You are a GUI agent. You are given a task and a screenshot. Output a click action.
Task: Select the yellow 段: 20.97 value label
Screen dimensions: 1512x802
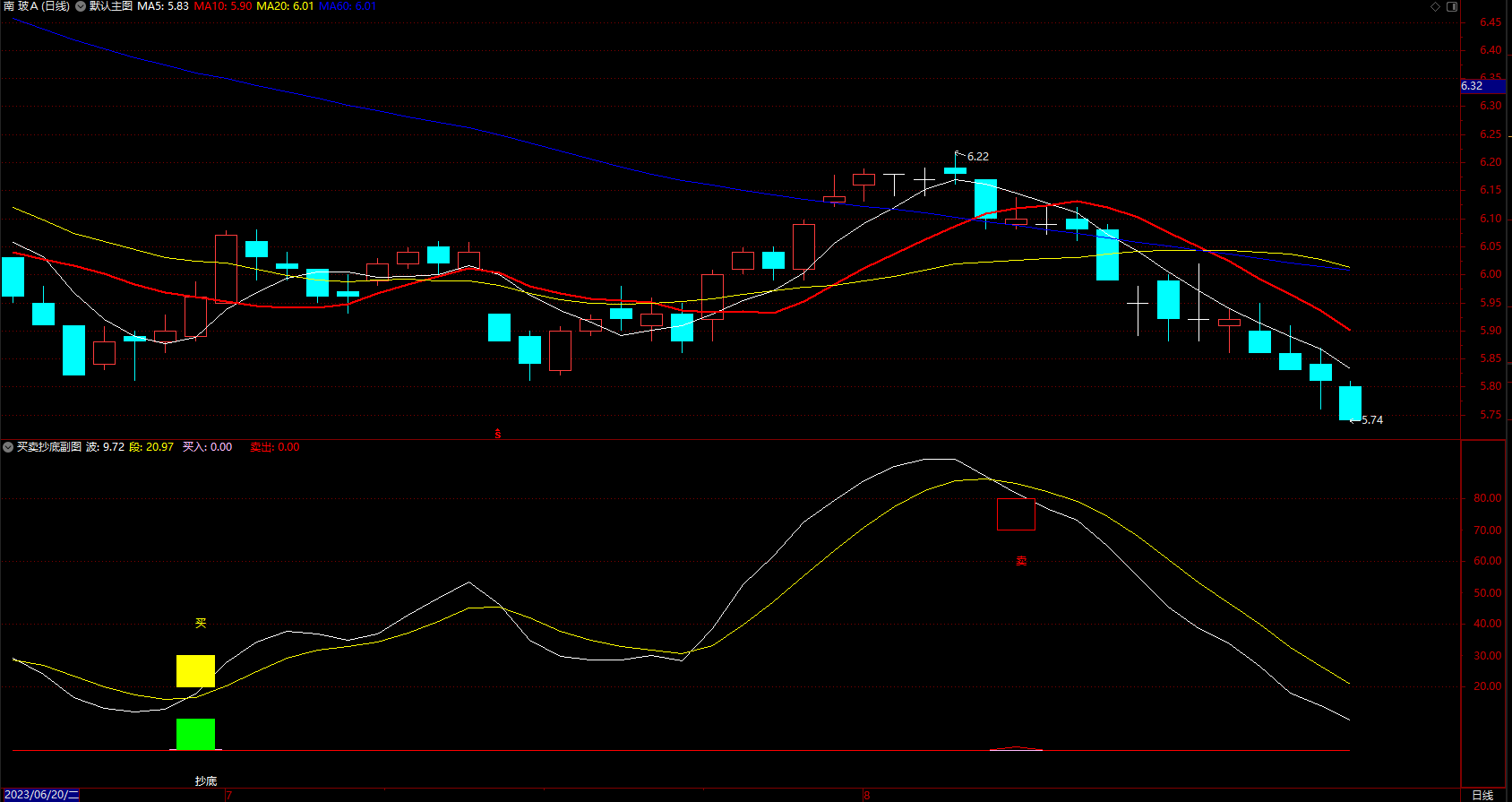tap(151, 447)
